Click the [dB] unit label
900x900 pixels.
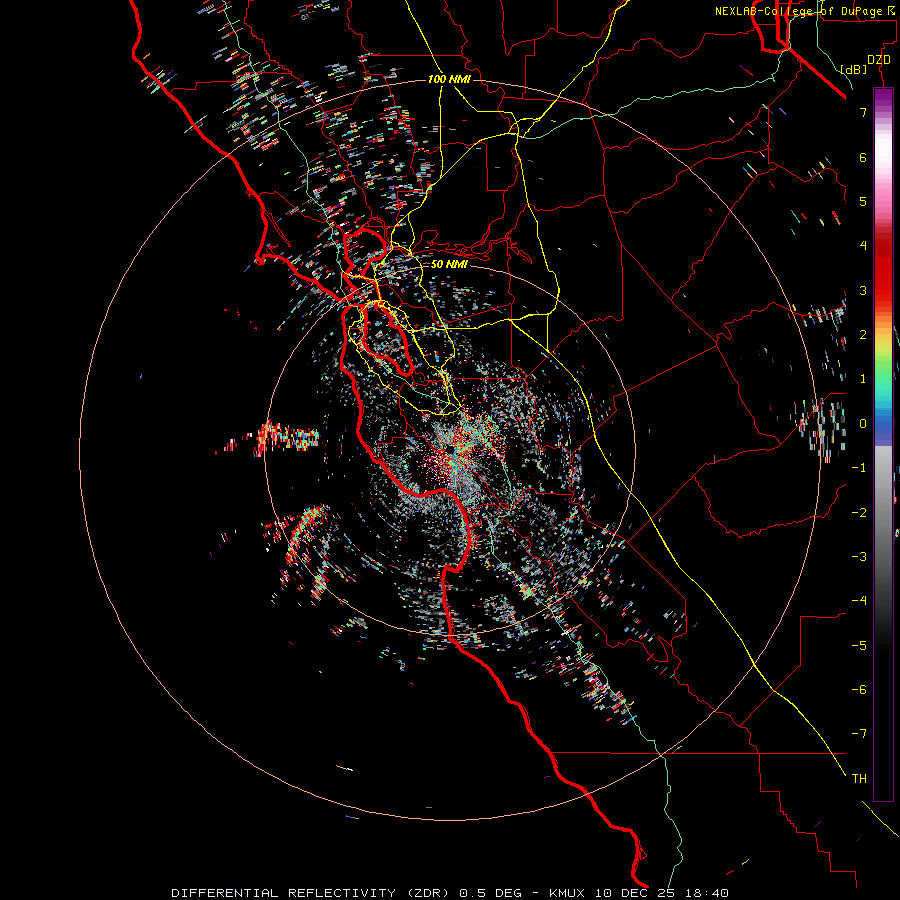coord(854,69)
